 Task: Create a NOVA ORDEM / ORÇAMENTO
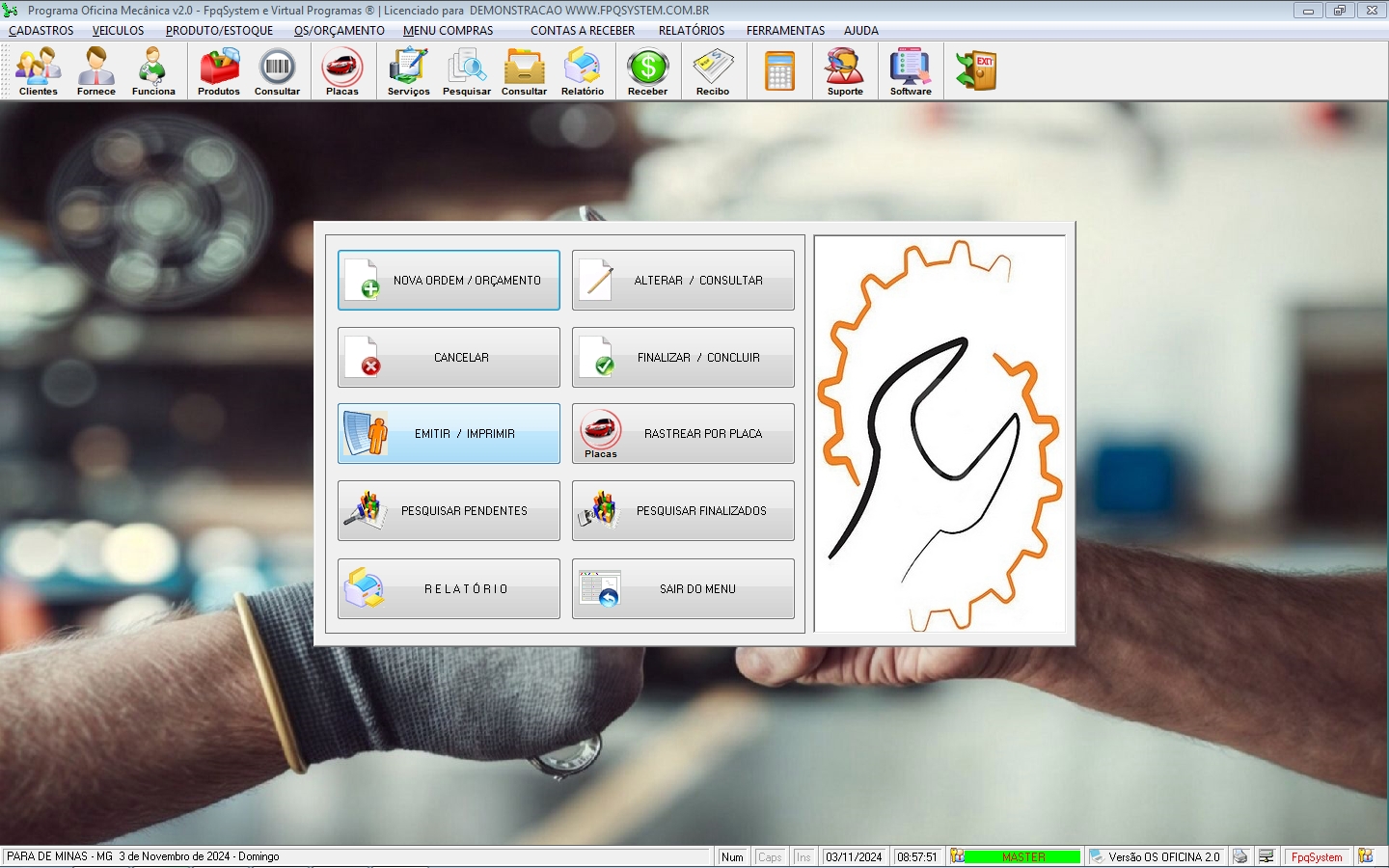click(449, 281)
